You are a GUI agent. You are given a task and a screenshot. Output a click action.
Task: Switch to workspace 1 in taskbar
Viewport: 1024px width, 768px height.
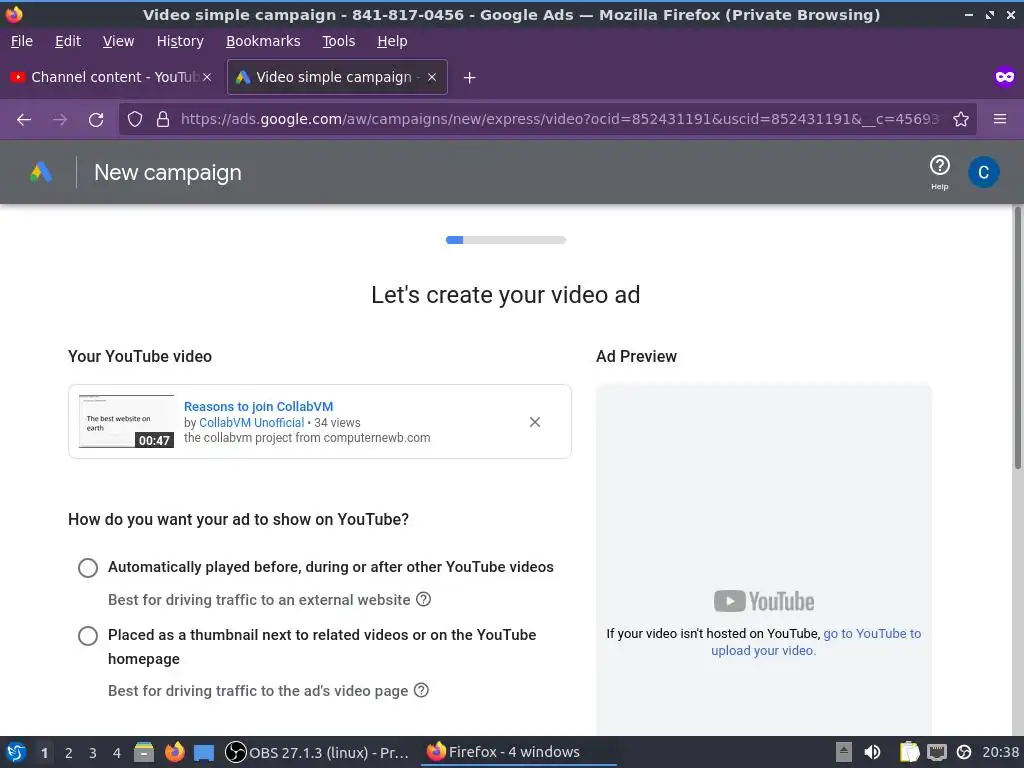tap(44, 753)
